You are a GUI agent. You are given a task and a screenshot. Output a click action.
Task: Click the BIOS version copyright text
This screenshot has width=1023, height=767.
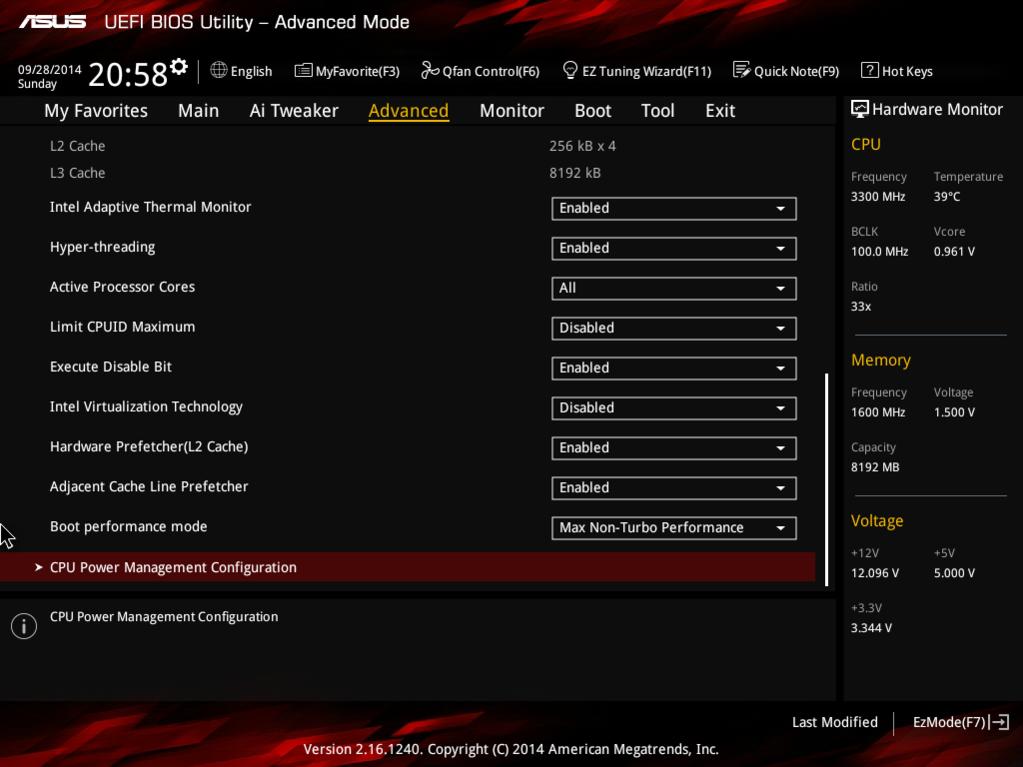coord(511,749)
